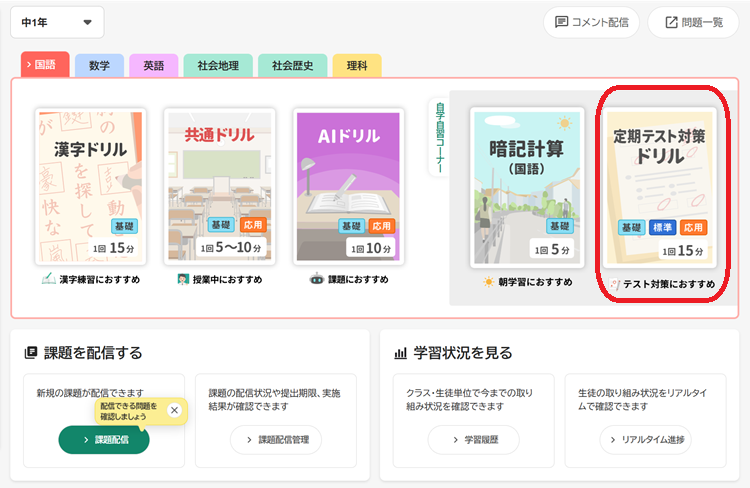Select the 理科 subject tab
Image resolution: width=750 pixels, height=488 pixels.
tap(357, 66)
